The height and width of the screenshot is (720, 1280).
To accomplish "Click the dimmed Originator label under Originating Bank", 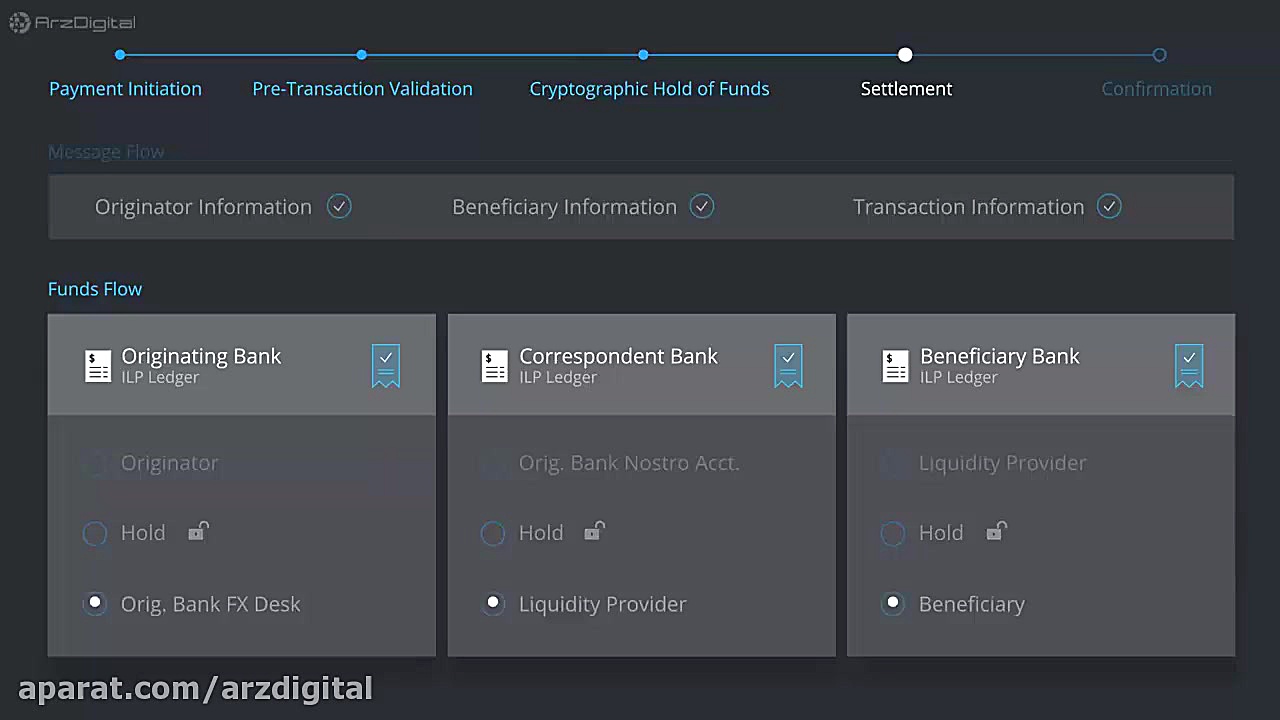I will click(x=169, y=463).
